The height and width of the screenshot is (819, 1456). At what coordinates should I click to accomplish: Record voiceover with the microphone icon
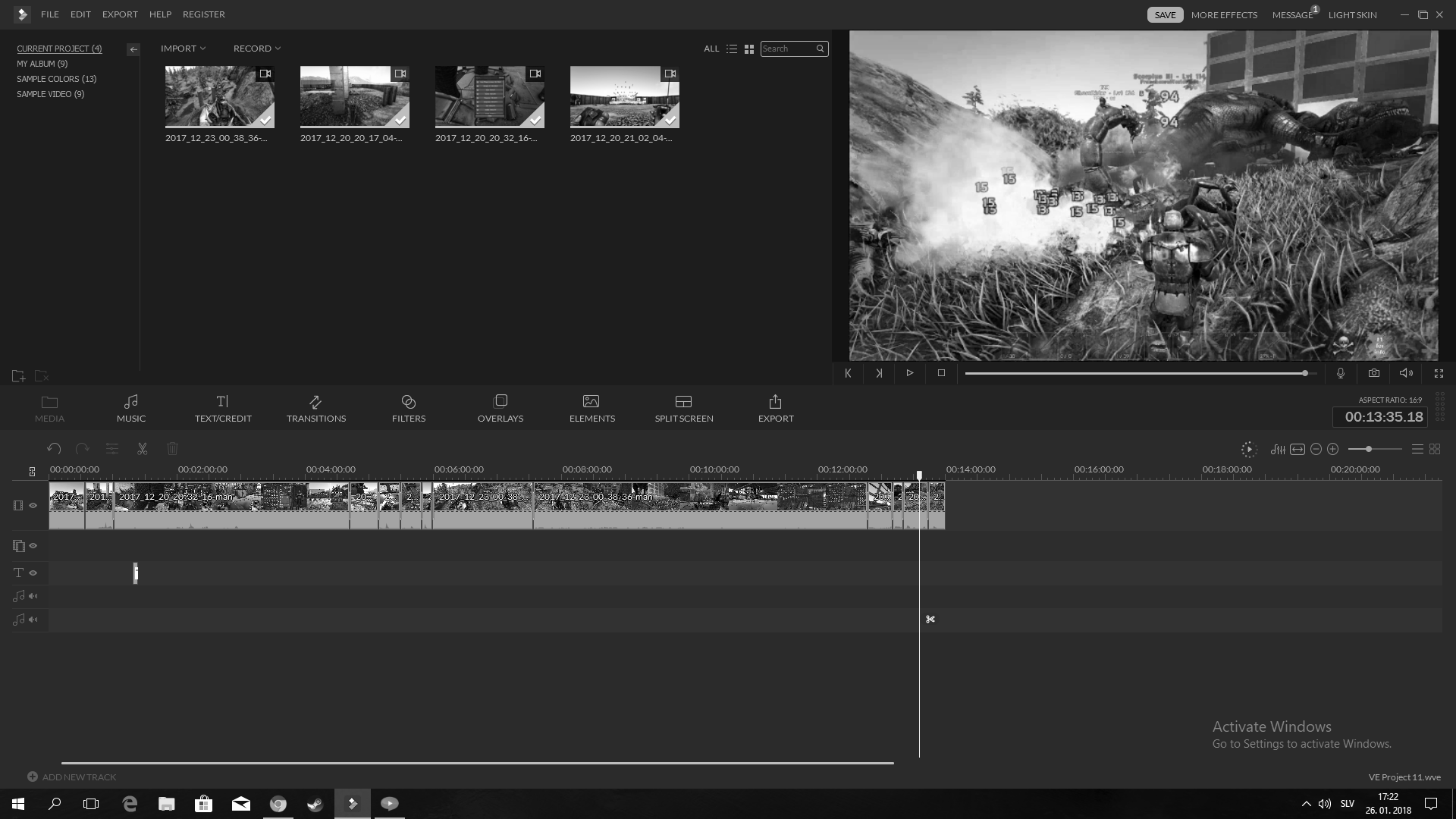pos(1340,373)
